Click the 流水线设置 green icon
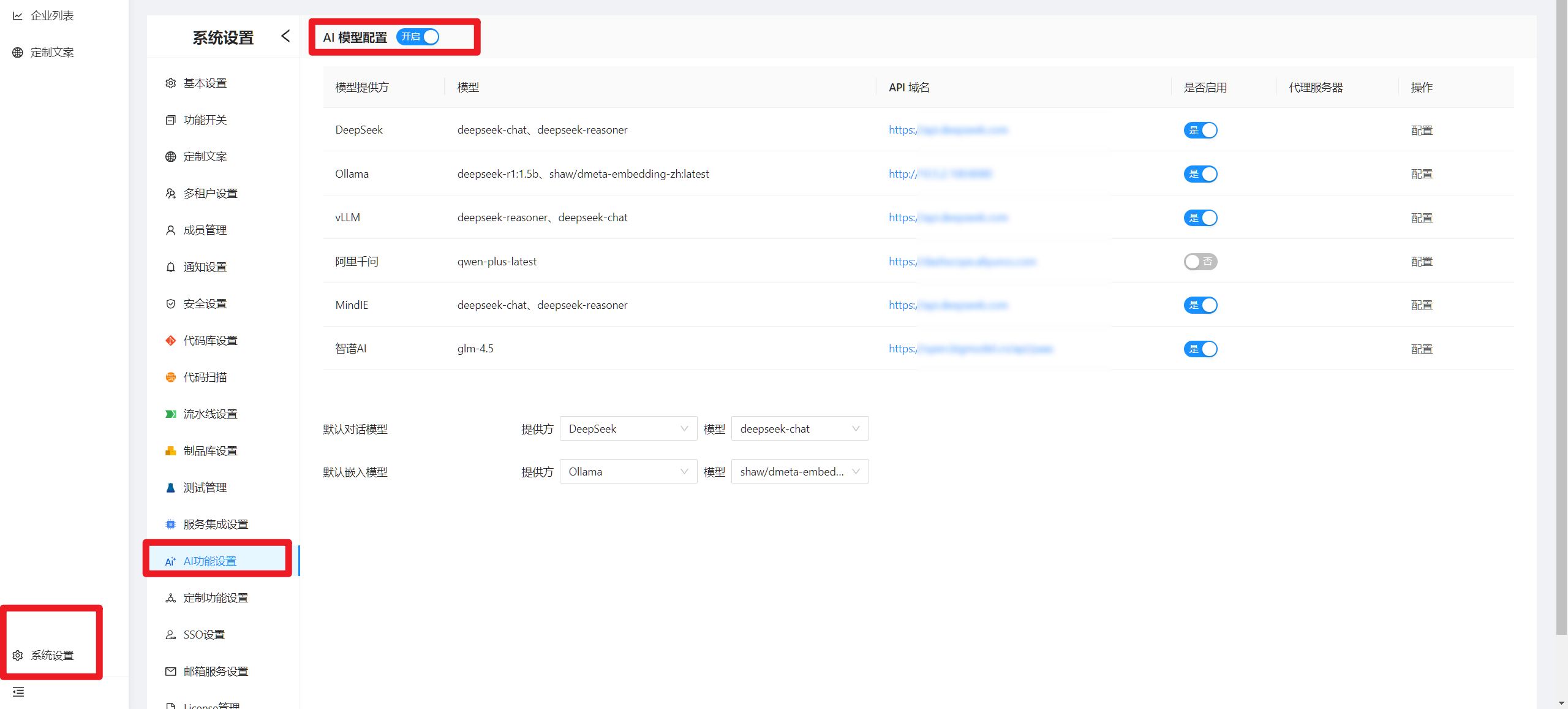Screen dimensions: 1568x709 pyautogui.click(x=170, y=414)
